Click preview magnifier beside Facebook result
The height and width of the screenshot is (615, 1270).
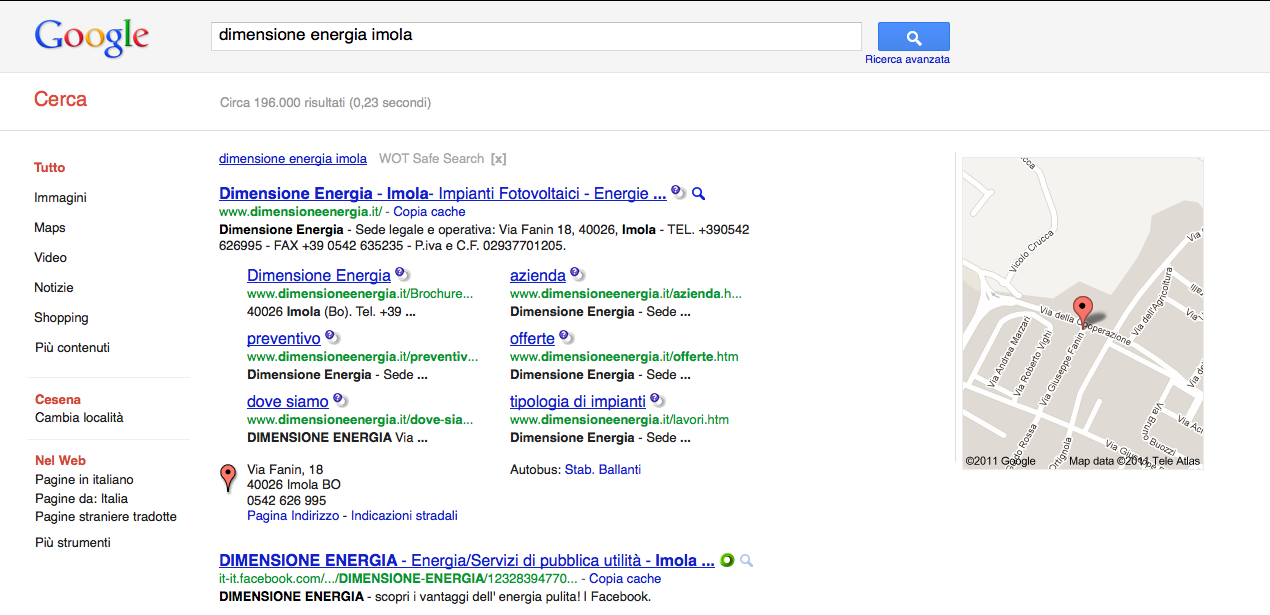(x=746, y=561)
